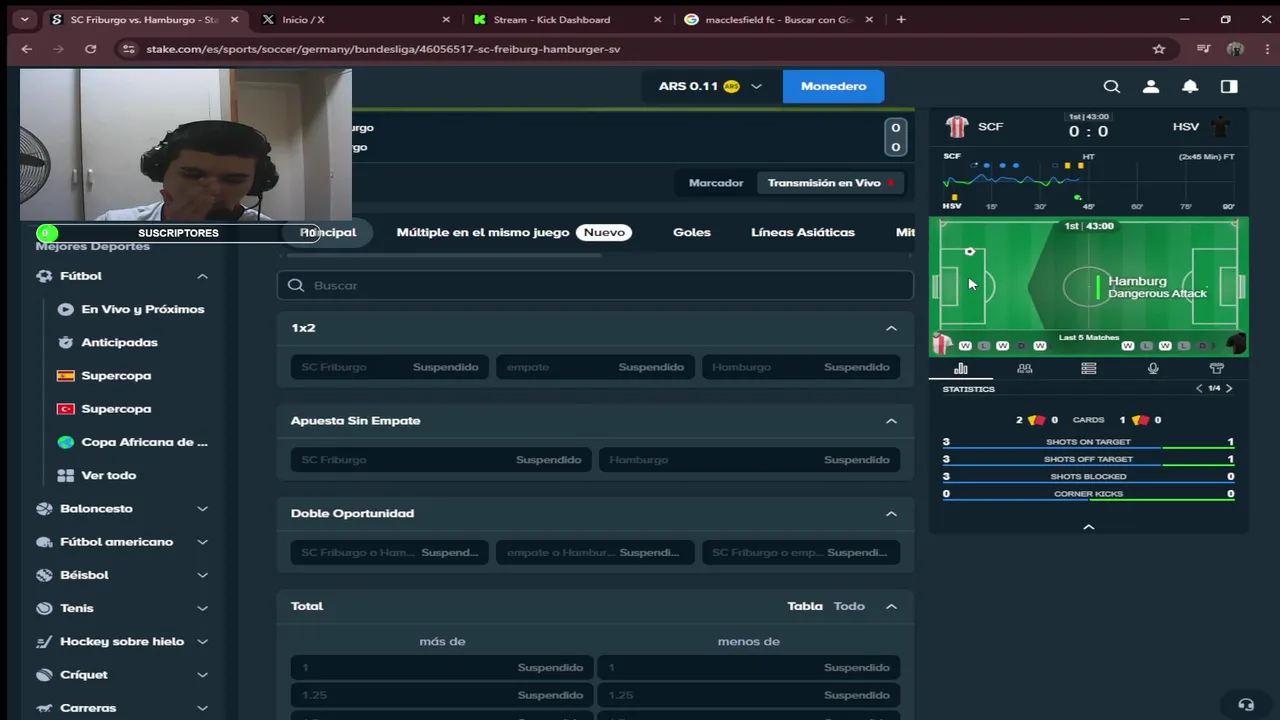Open the Líneas Asiáticas tab
Viewport: 1280px width, 720px height.
(803, 232)
